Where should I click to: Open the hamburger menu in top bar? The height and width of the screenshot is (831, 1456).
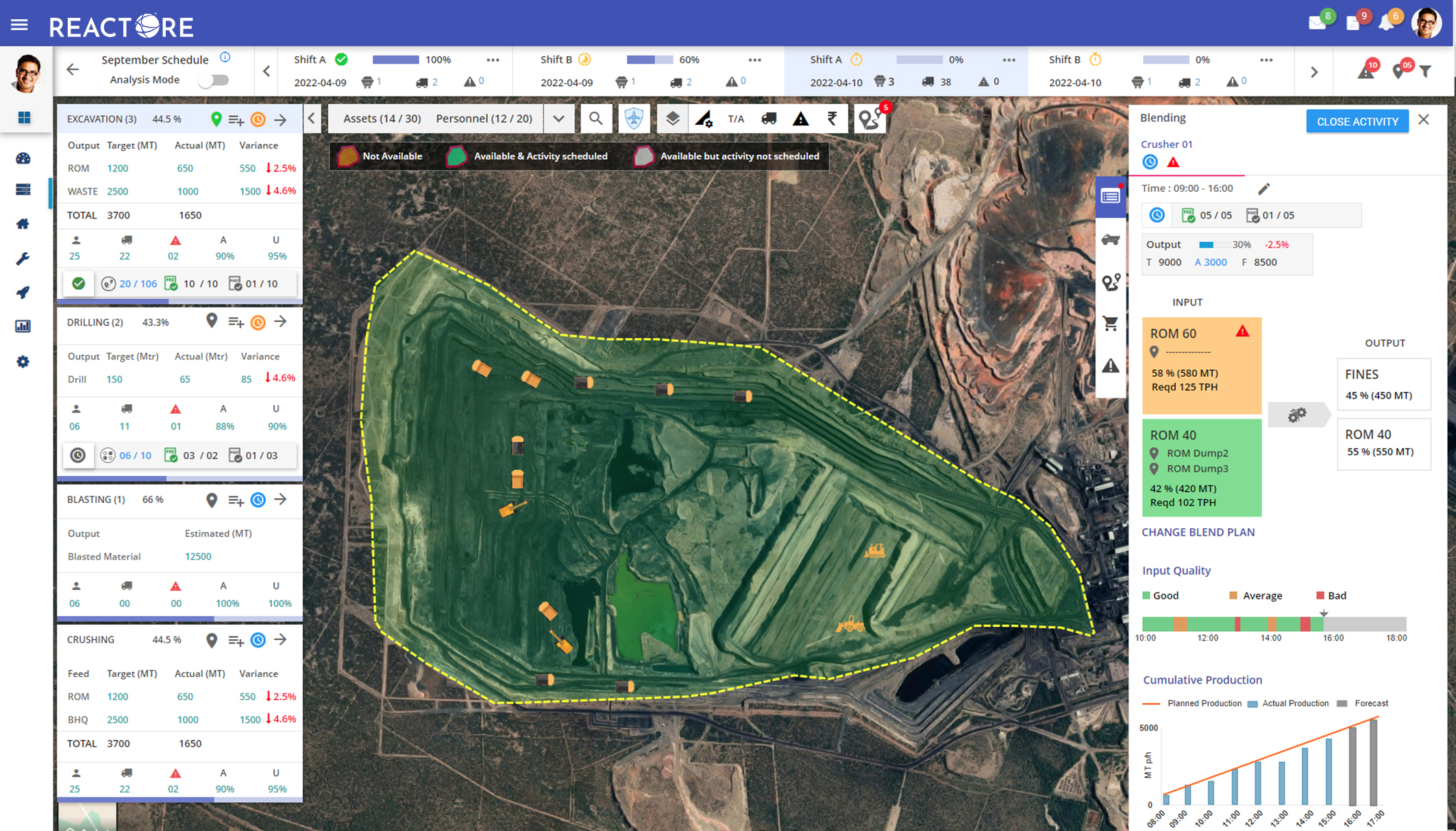19,25
